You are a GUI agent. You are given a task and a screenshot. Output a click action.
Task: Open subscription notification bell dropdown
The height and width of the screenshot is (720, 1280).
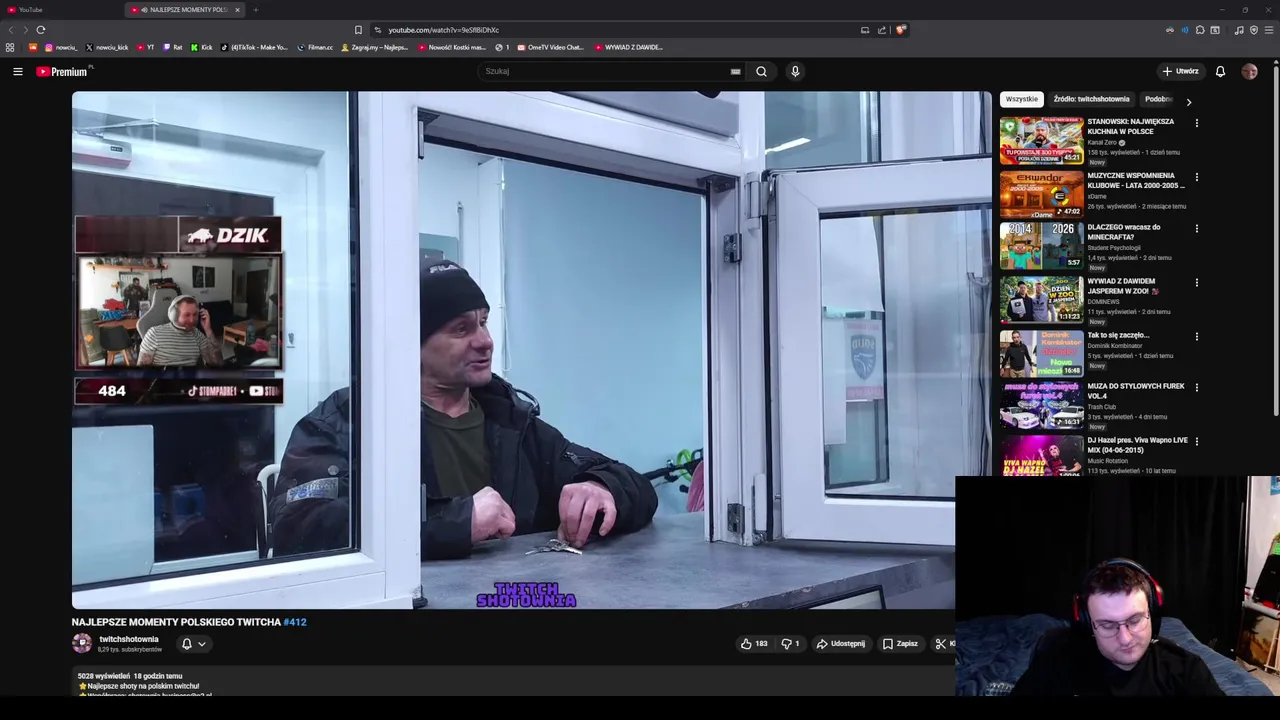click(x=193, y=644)
